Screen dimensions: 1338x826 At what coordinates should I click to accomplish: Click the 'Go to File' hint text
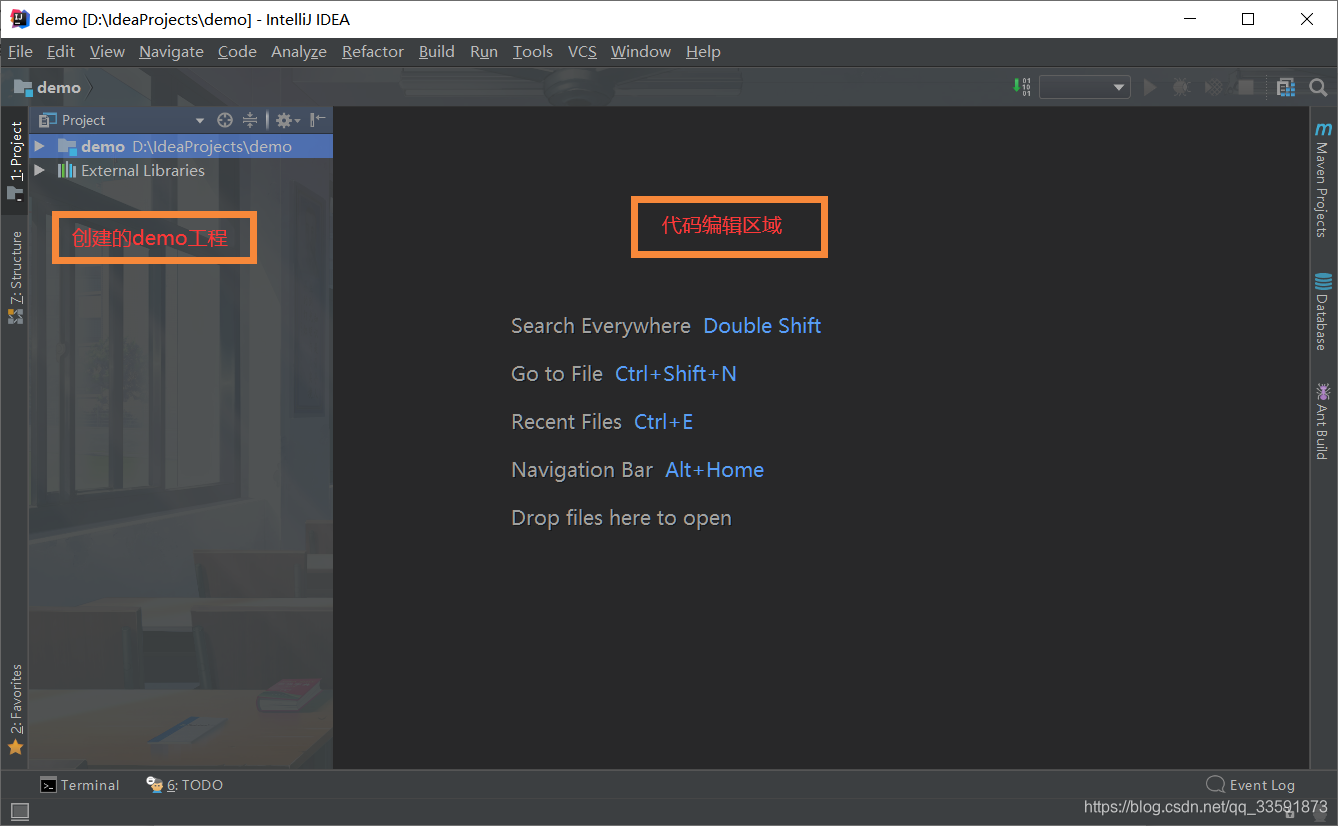557,374
